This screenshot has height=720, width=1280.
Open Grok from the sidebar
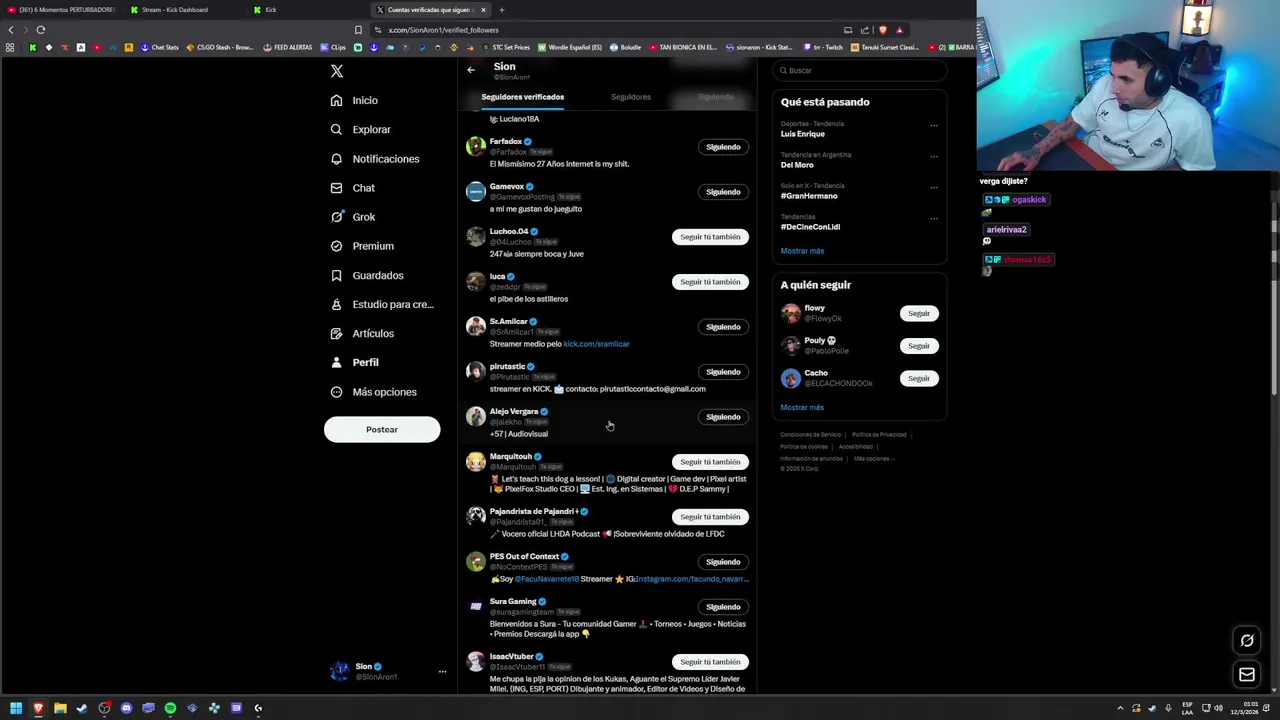[353, 217]
